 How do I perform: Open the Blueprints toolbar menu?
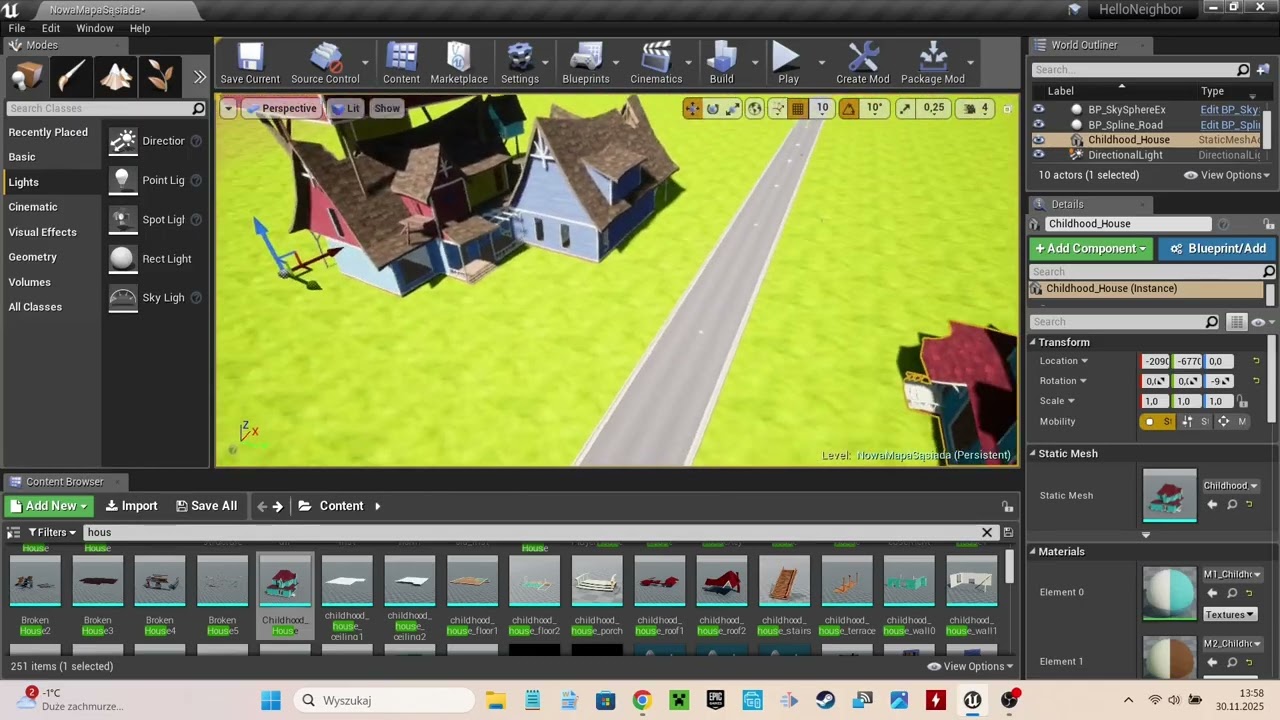[x=586, y=63]
